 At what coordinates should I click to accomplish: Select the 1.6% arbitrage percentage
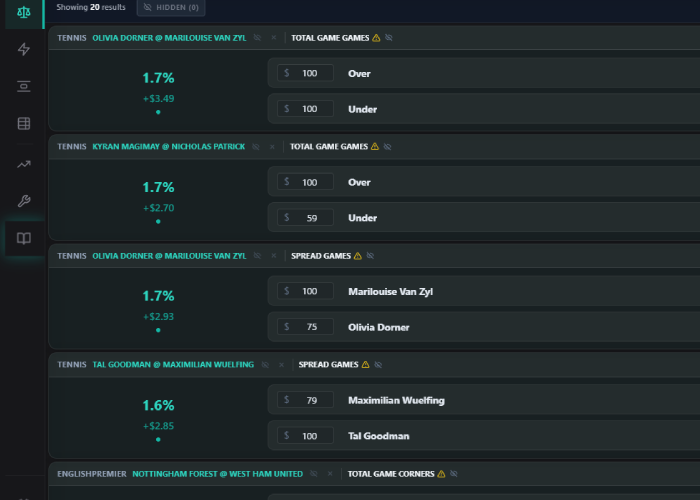pyautogui.click(x=158, y=405)
